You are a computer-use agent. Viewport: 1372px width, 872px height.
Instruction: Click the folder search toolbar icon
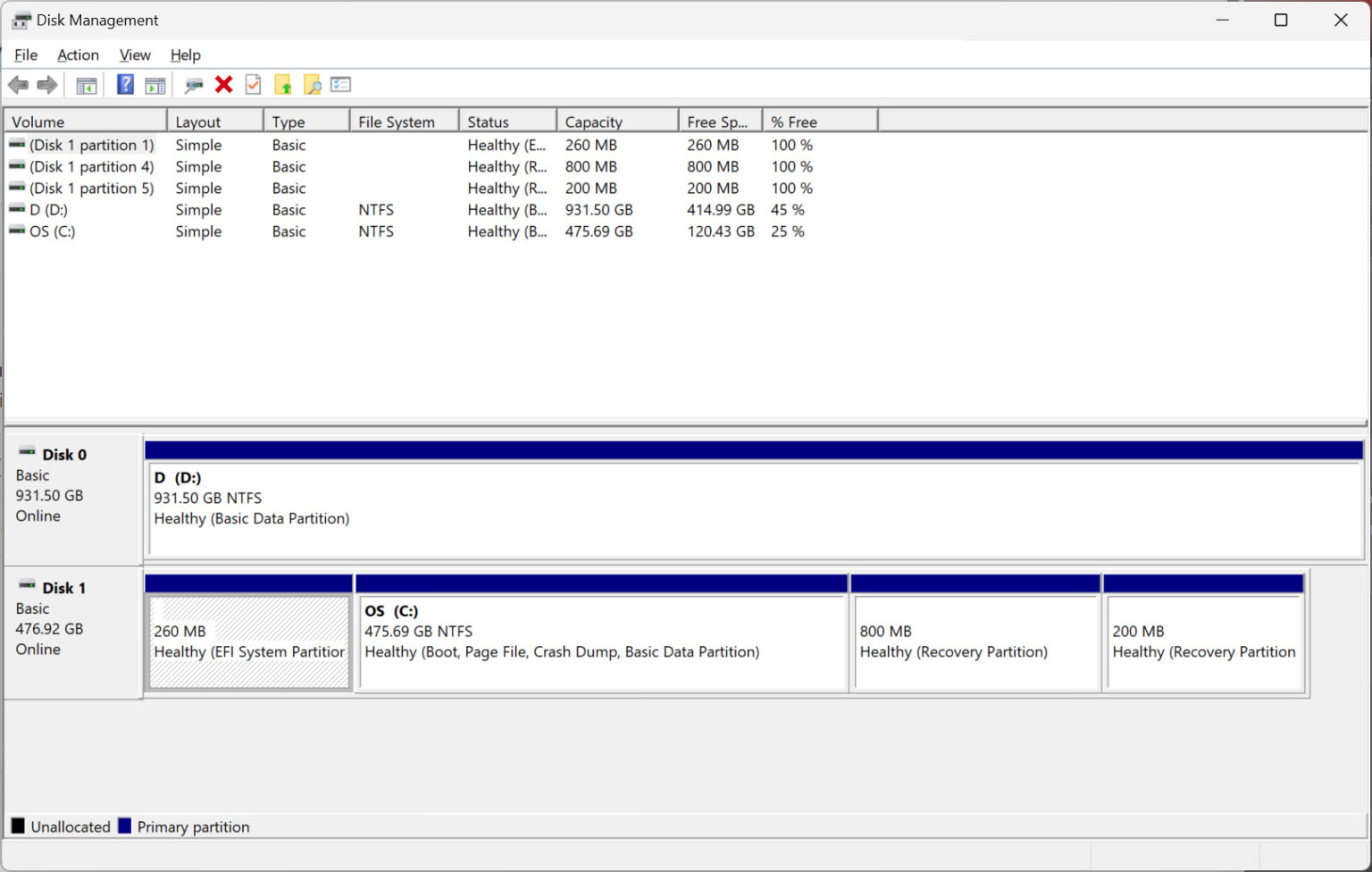tap(313, 84)
